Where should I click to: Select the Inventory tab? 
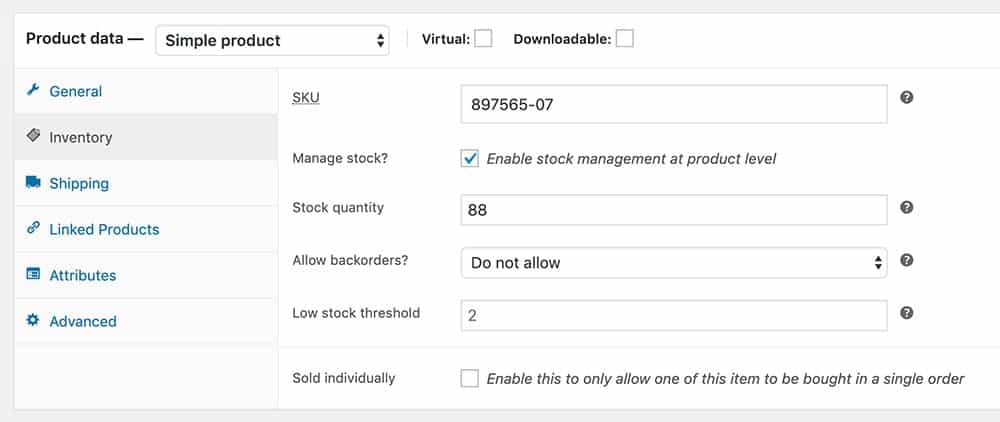click(146, 137)
